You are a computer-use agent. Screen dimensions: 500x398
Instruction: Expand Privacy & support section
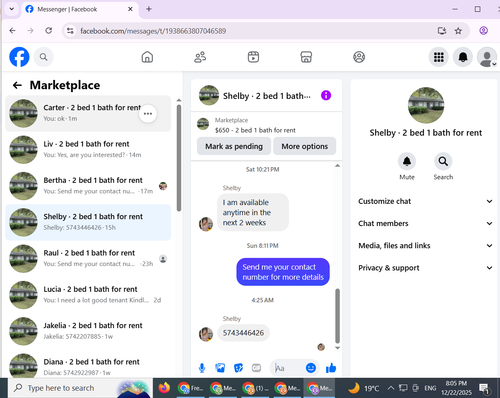[x=425, y=268]
